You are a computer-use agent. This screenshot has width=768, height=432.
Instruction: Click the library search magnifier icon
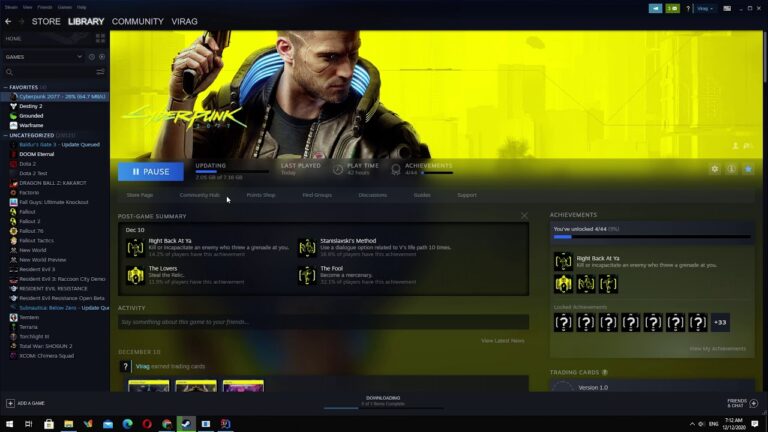[9, 72]
